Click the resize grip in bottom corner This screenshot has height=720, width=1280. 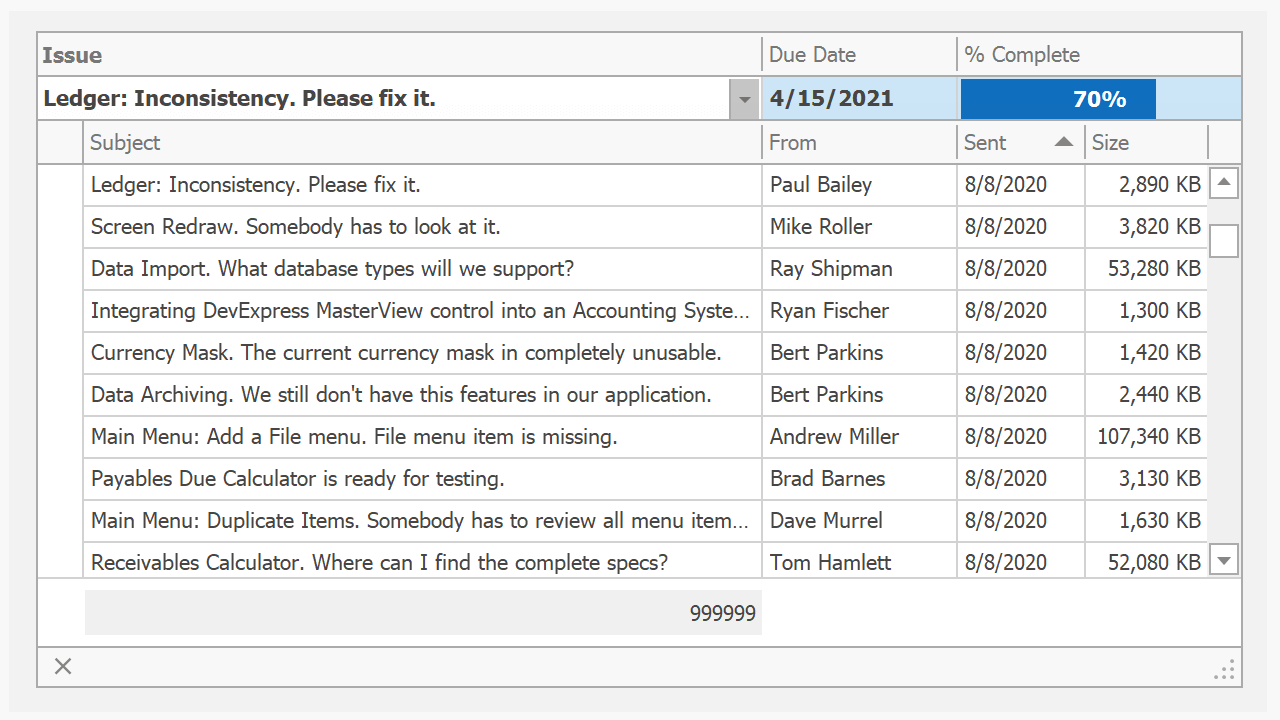click(1224, 670)
